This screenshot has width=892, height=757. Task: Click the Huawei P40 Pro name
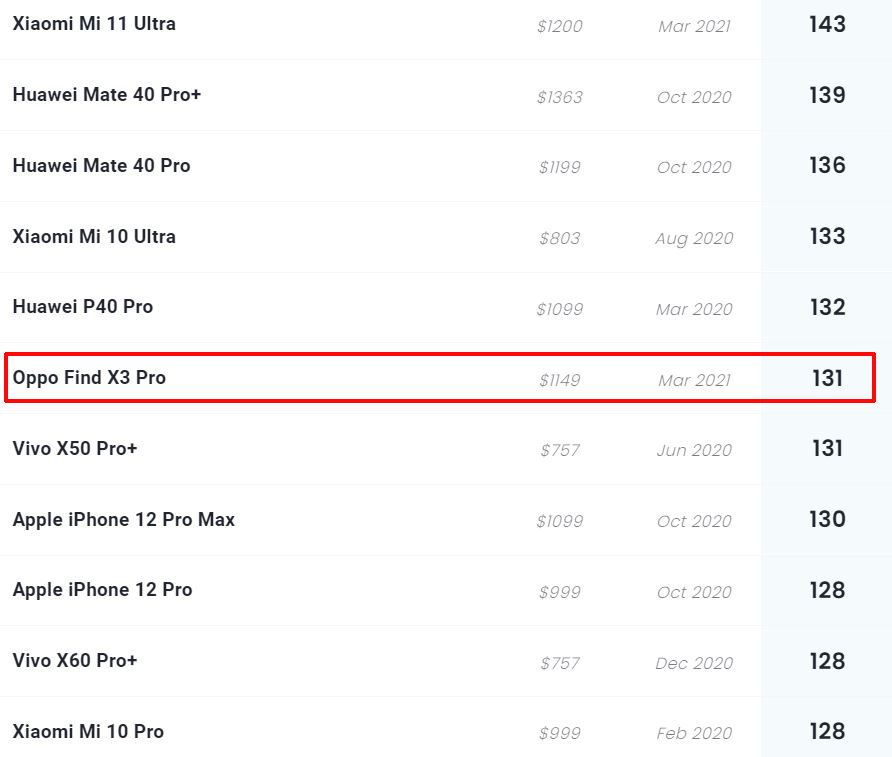(x=83, y=307)
